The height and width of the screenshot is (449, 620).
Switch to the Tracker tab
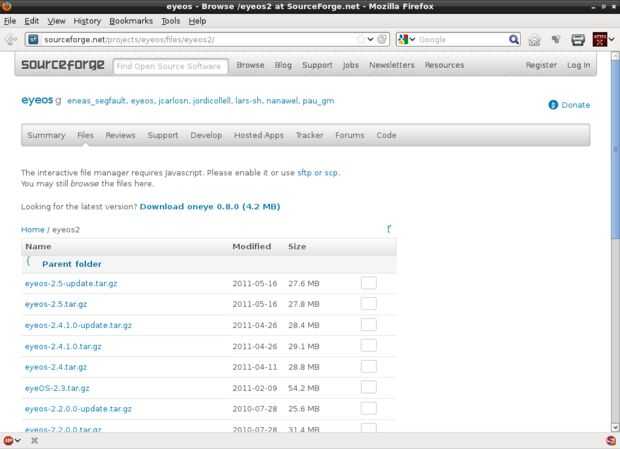(x=310, y=135)
